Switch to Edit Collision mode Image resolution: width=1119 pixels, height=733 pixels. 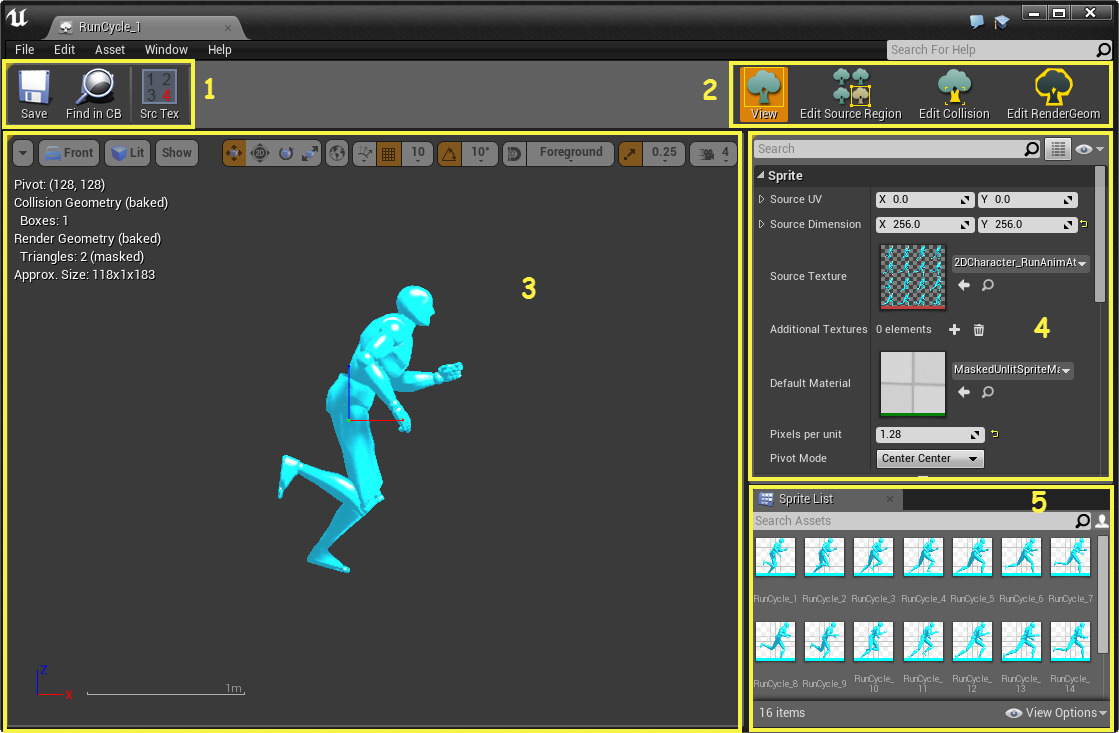coord(953,93)
